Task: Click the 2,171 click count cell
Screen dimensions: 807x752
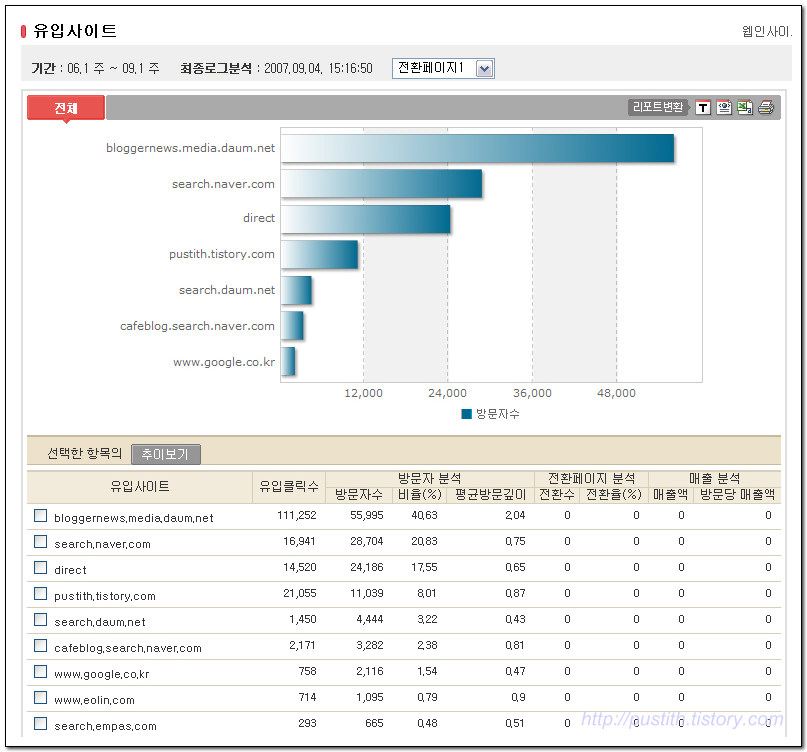Action: [302, 645]
